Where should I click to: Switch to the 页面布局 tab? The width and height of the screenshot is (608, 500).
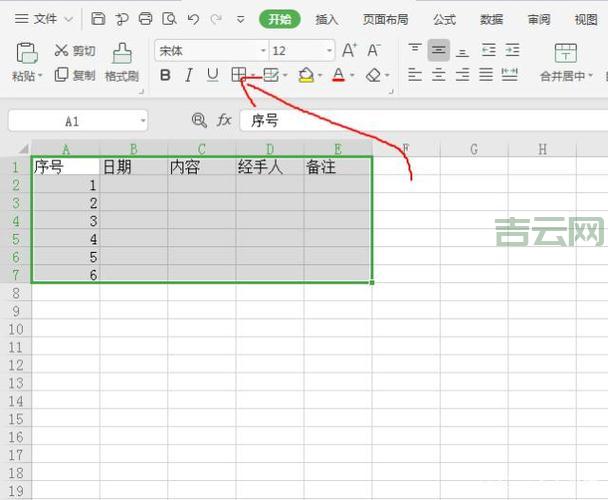tap(385, 19)
